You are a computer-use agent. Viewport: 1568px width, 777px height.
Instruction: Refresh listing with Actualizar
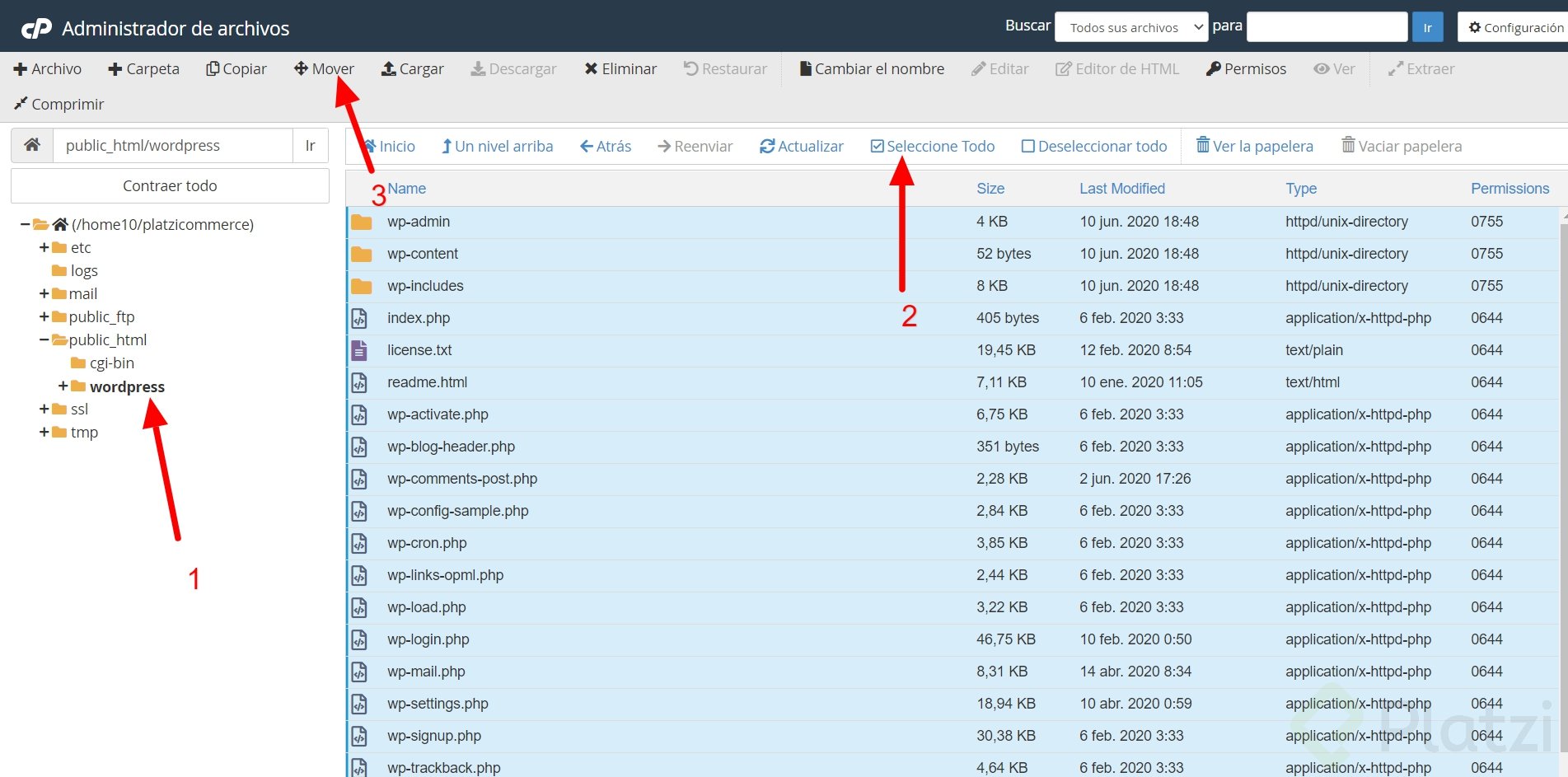pos(802,146)
